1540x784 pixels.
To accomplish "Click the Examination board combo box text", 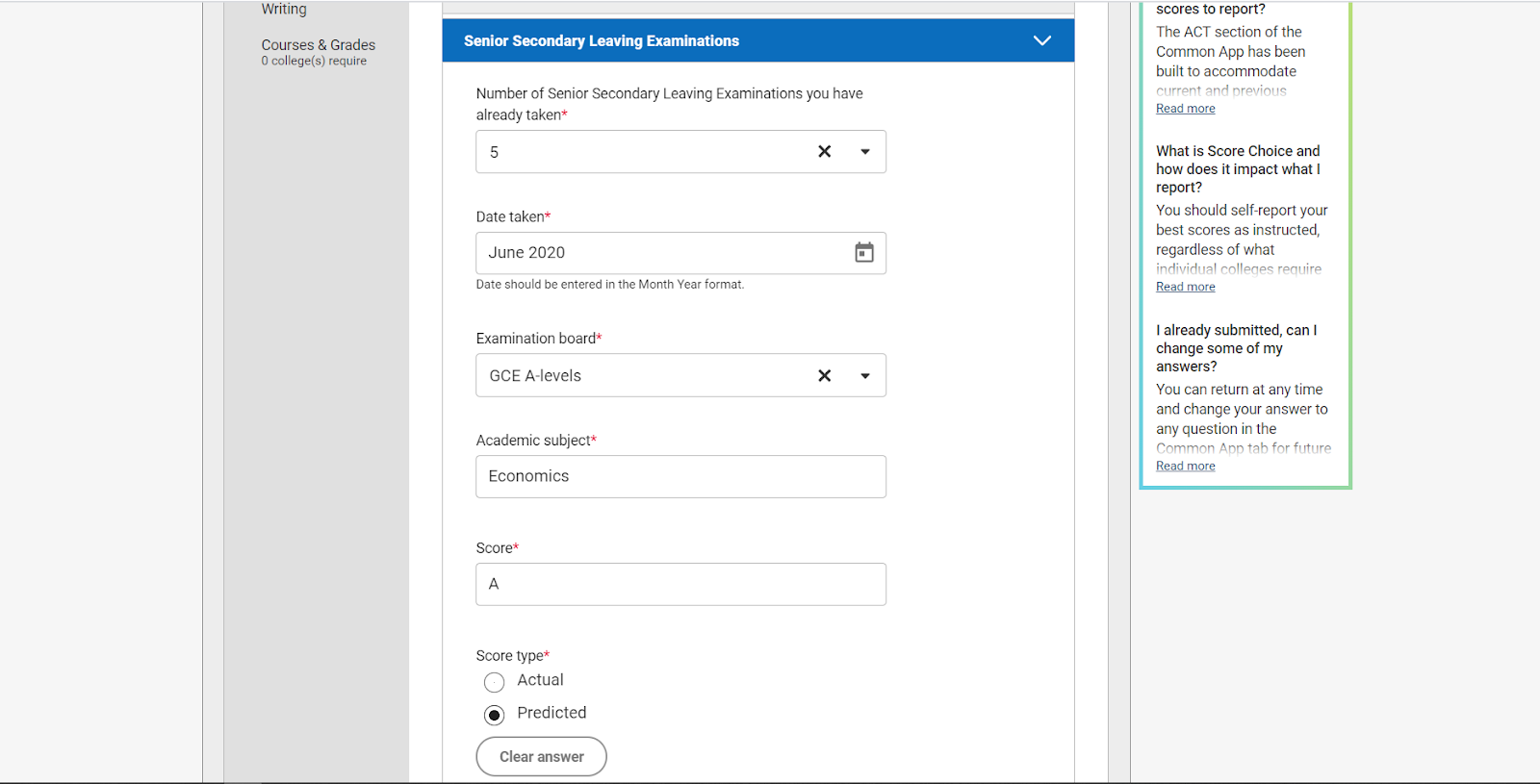I will (x=635, y=376).
